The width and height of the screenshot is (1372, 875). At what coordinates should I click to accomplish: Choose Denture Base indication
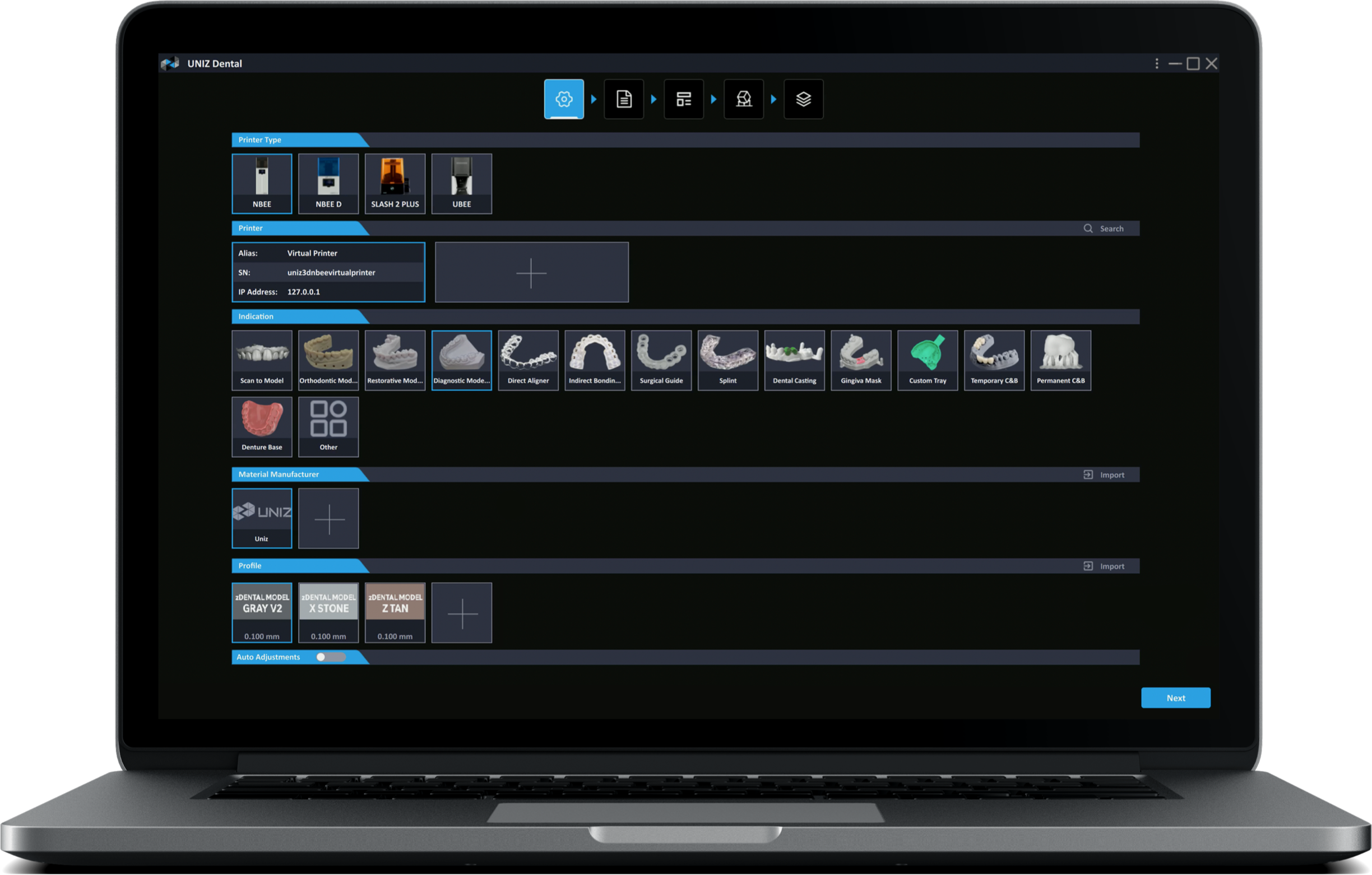pos(262,427)
